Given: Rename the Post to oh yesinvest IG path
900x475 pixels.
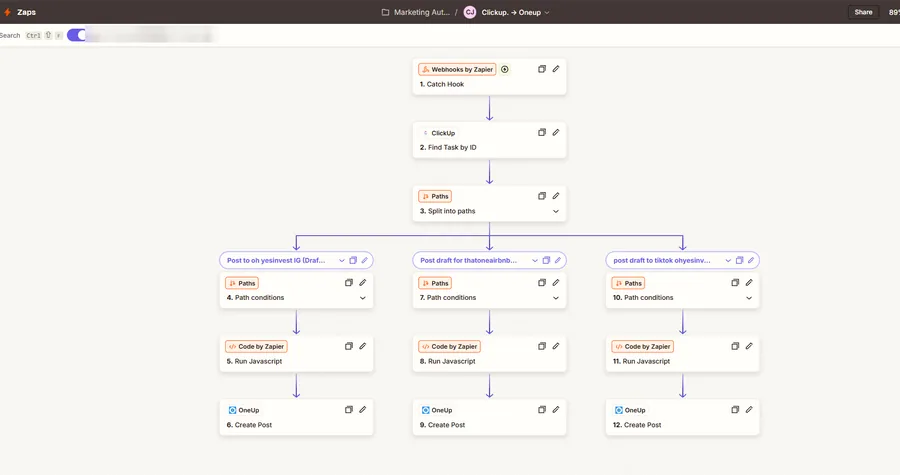Looking at the screenshot, I should pos(364,260).
